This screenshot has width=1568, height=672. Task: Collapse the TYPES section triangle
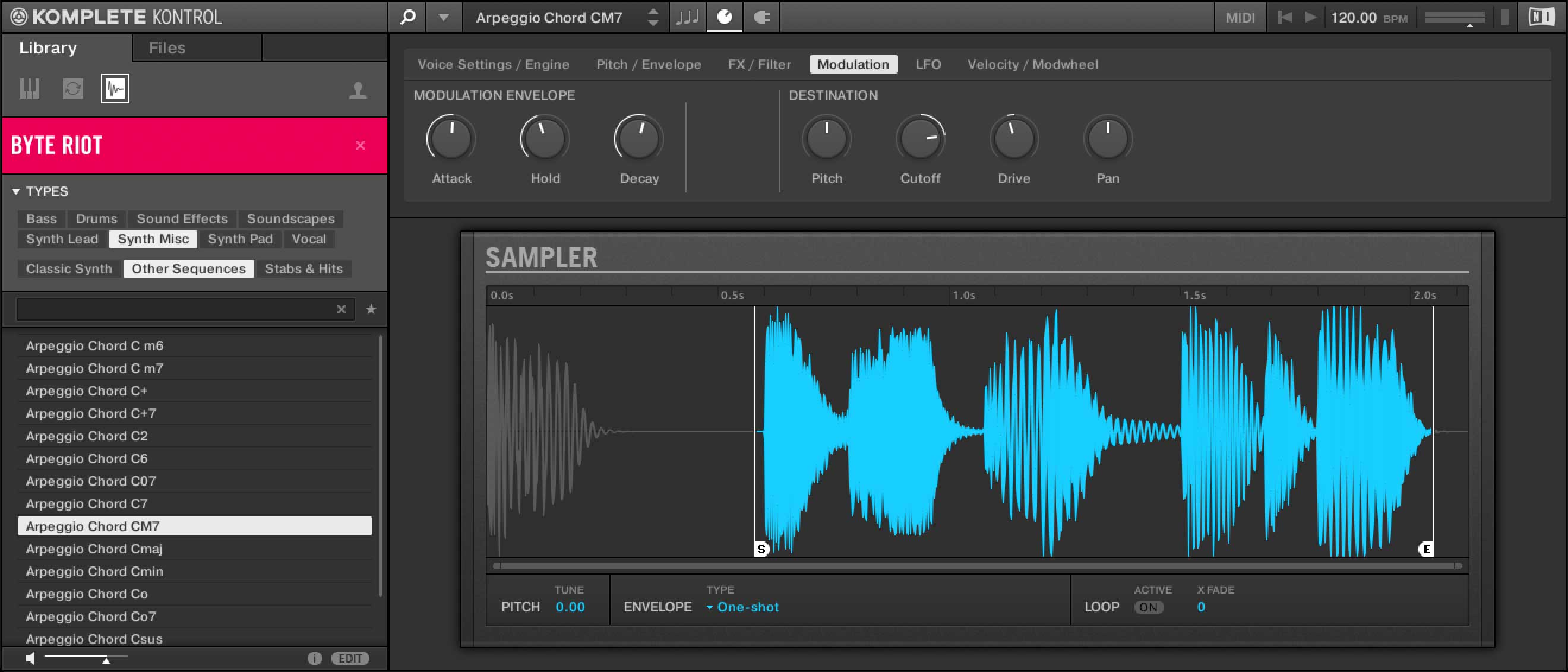tap(16, 192)
